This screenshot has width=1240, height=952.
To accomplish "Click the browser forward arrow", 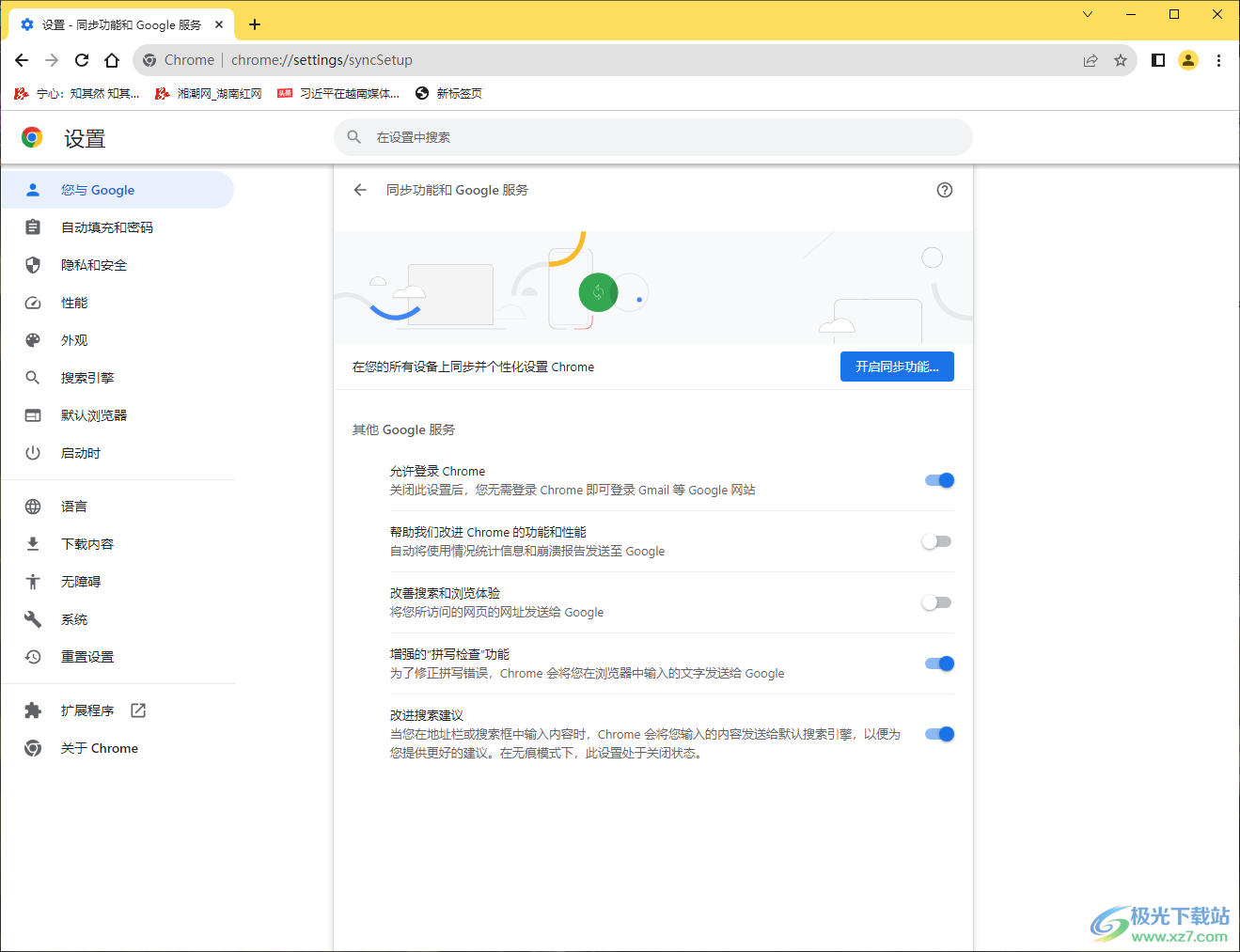I will 52,60.
